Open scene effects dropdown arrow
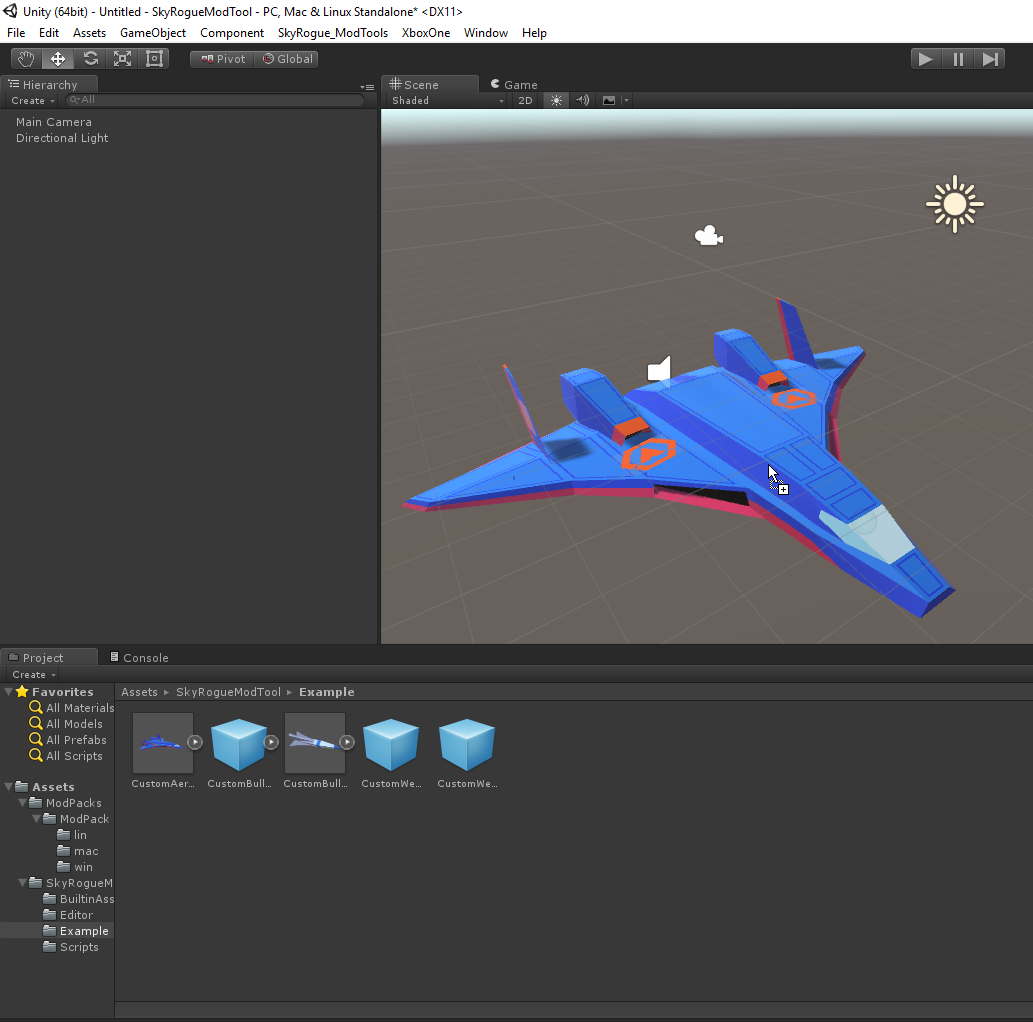This screenshot has height=1022, width=1033. (627, 101)
